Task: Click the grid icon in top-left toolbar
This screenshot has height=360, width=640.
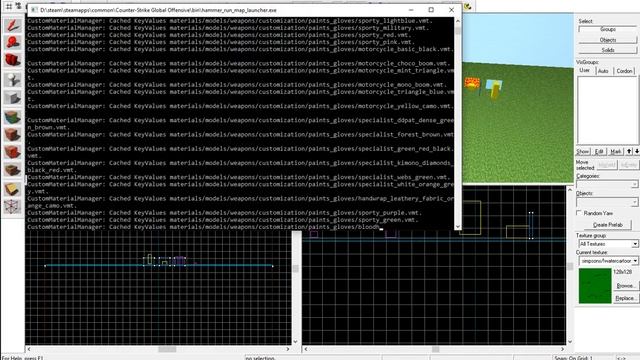Action: pyautogui.click(x=9, y=6)
